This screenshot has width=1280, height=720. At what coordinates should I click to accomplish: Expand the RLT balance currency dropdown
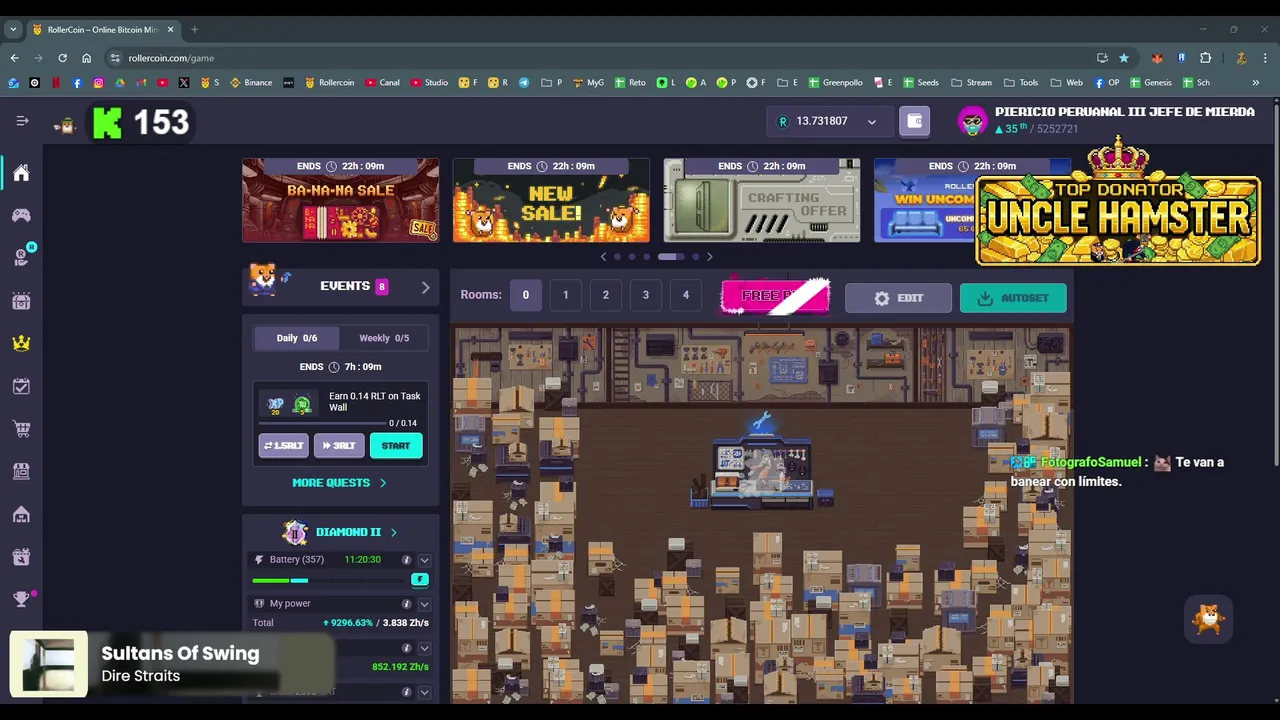872,122
